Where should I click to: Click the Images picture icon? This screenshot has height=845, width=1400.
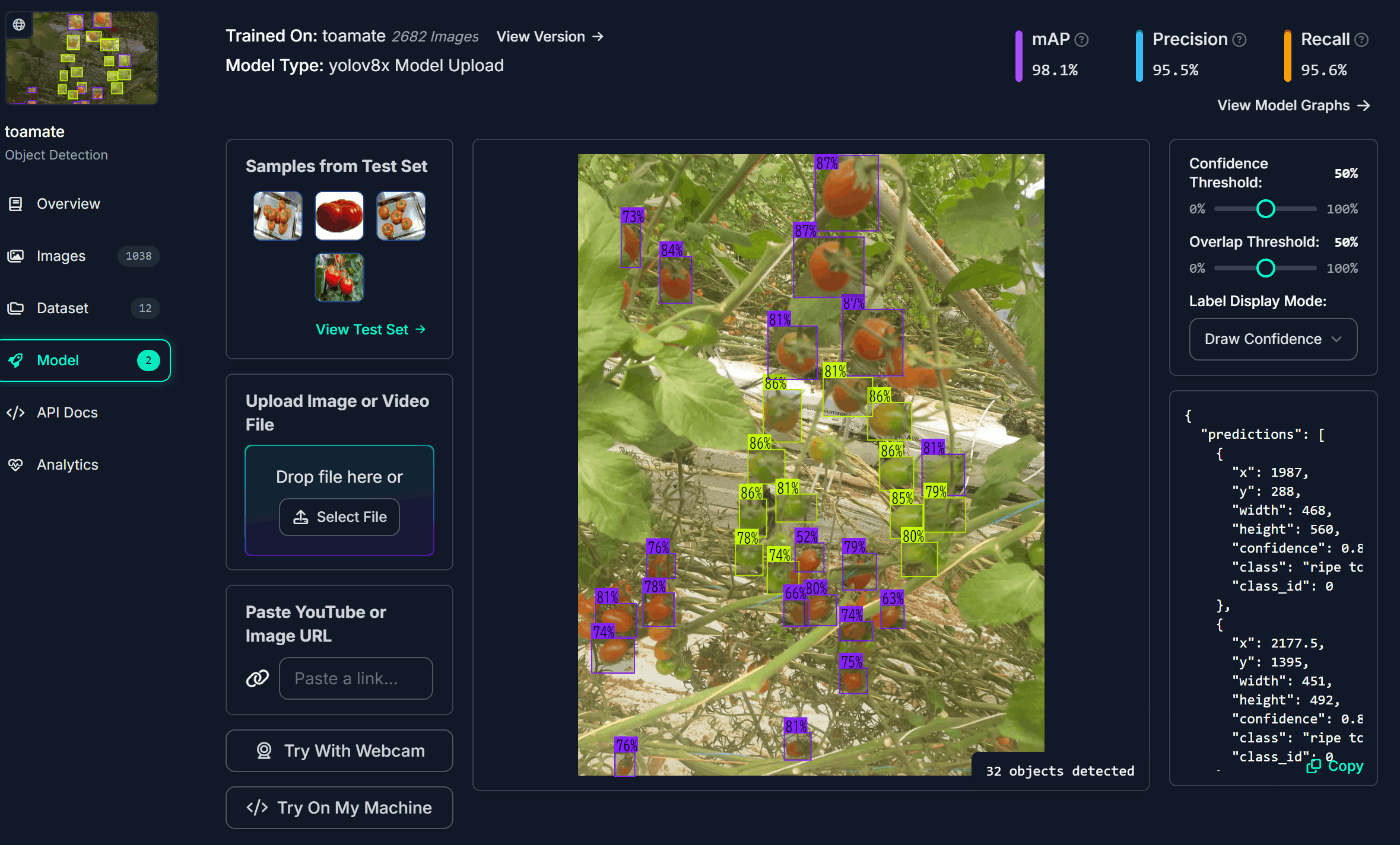[15, 256]
